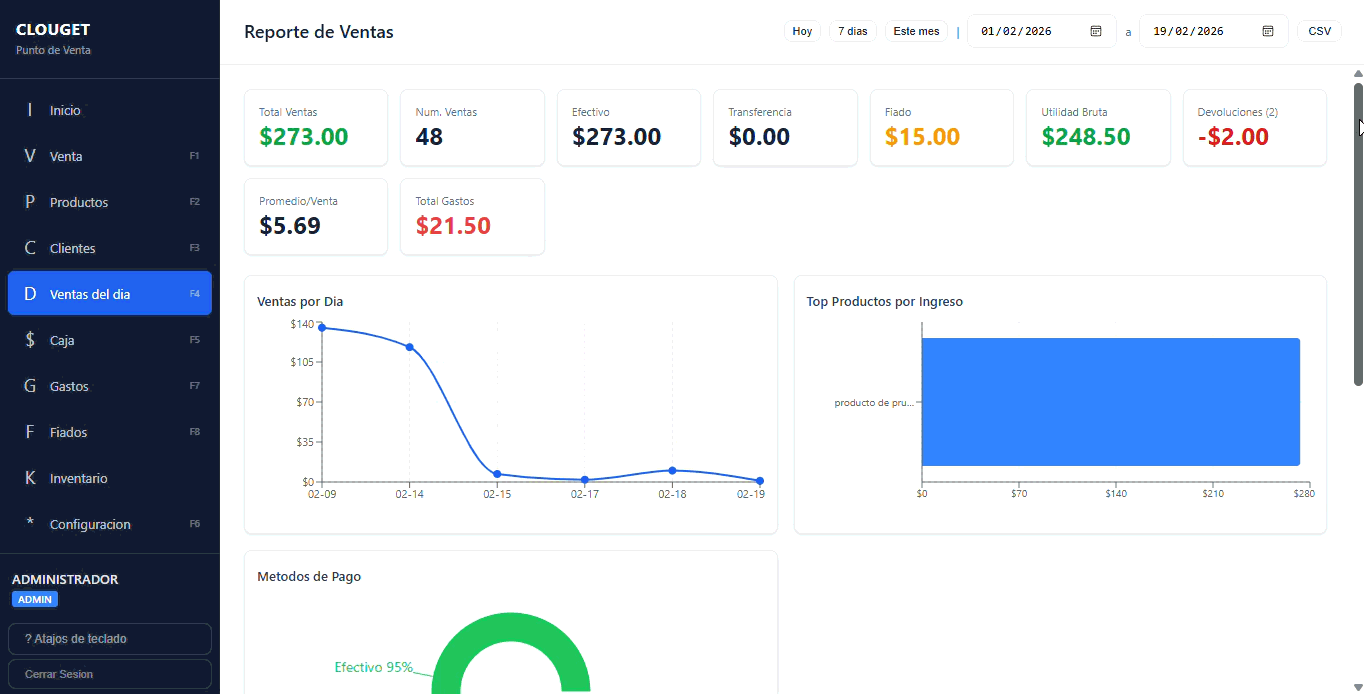1364x694 pixels.
Task: Filter report by Este mes
Action: click(916, 31)
